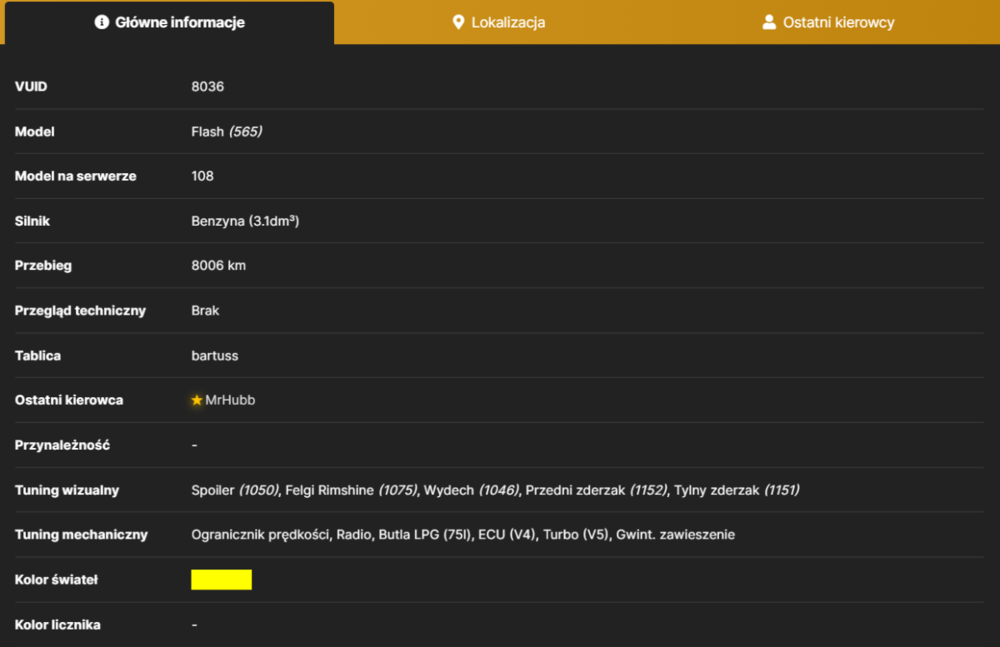The height and width of the screenshot is (647, 1000).
Task: Click the gold star next to MrHubb
Action: 196,400
